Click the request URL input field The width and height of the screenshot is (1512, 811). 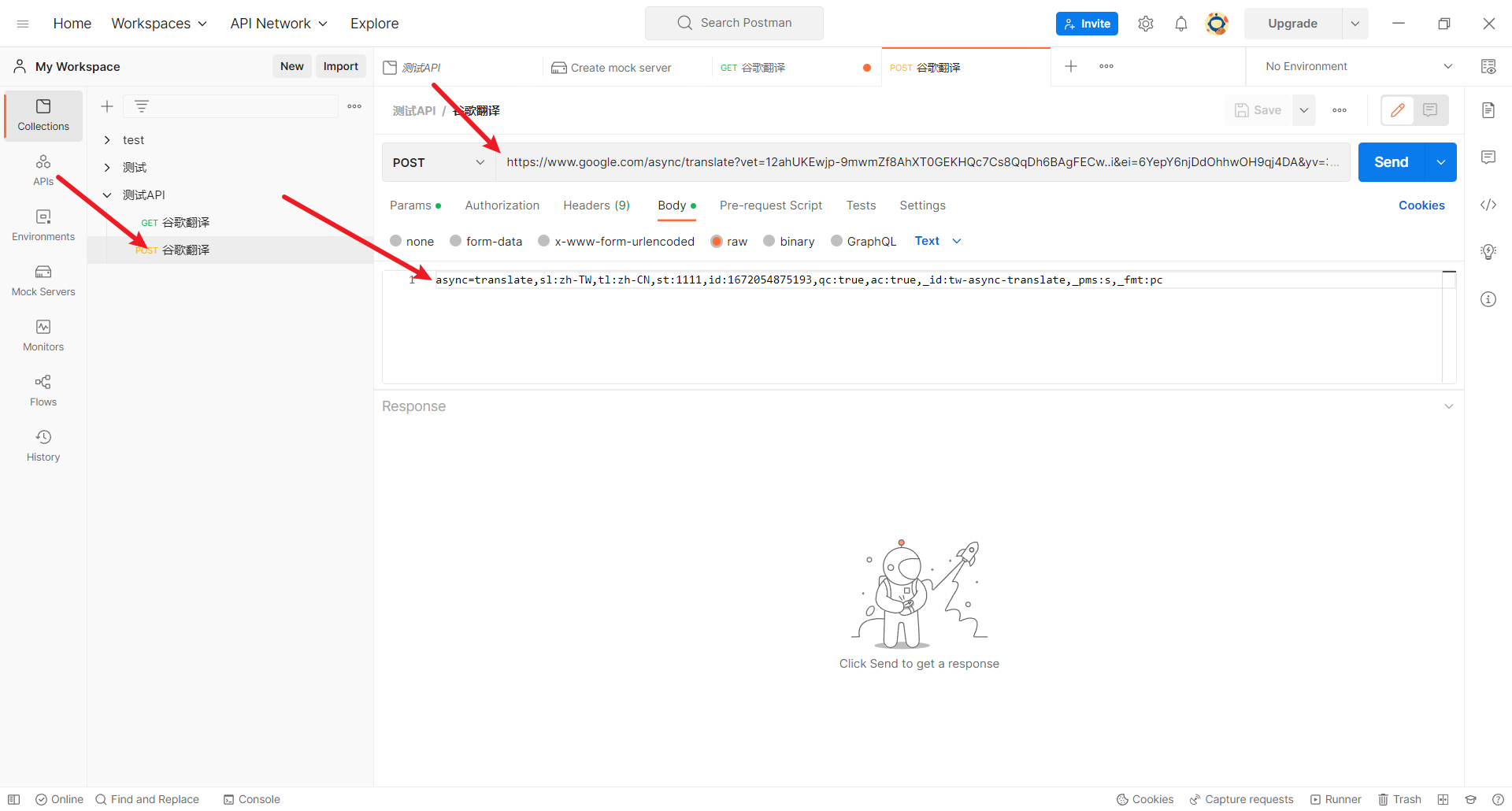click(922, 162)
